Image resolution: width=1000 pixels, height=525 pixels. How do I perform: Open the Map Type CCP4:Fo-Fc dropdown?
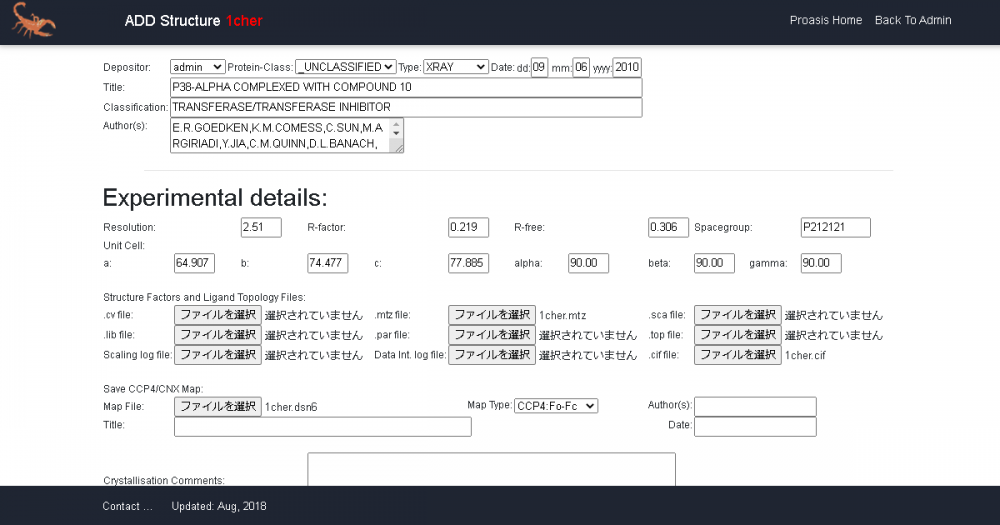tap(555, 405)
